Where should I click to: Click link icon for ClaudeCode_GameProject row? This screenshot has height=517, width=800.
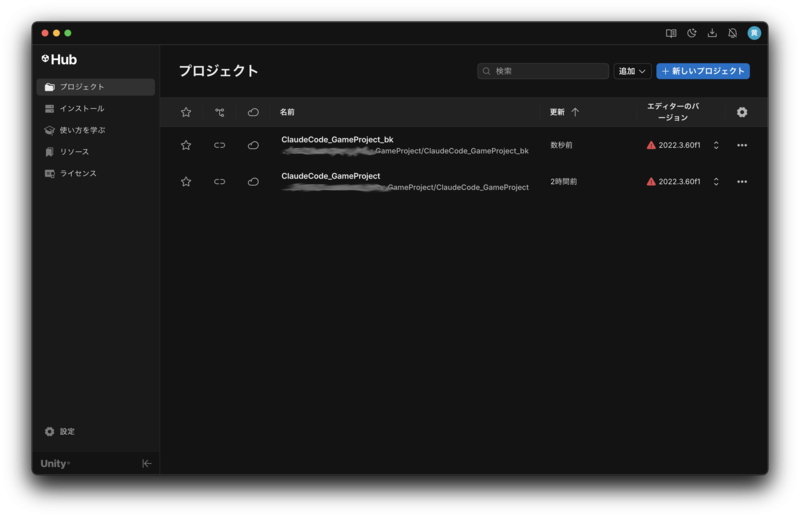219,182
